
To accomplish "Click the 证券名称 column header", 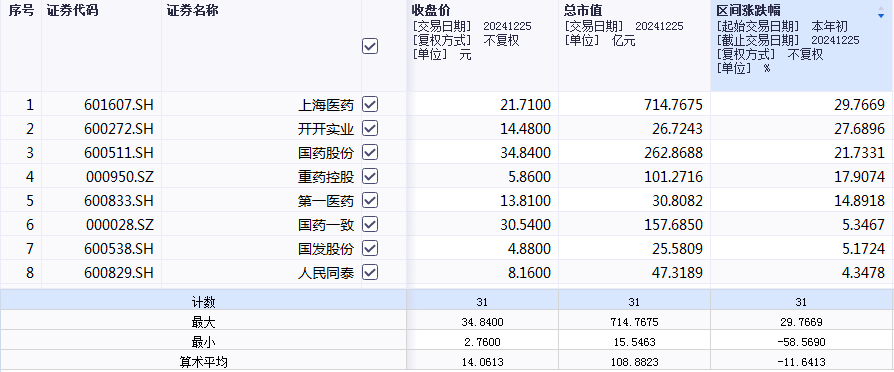I will tap(192, 10).
